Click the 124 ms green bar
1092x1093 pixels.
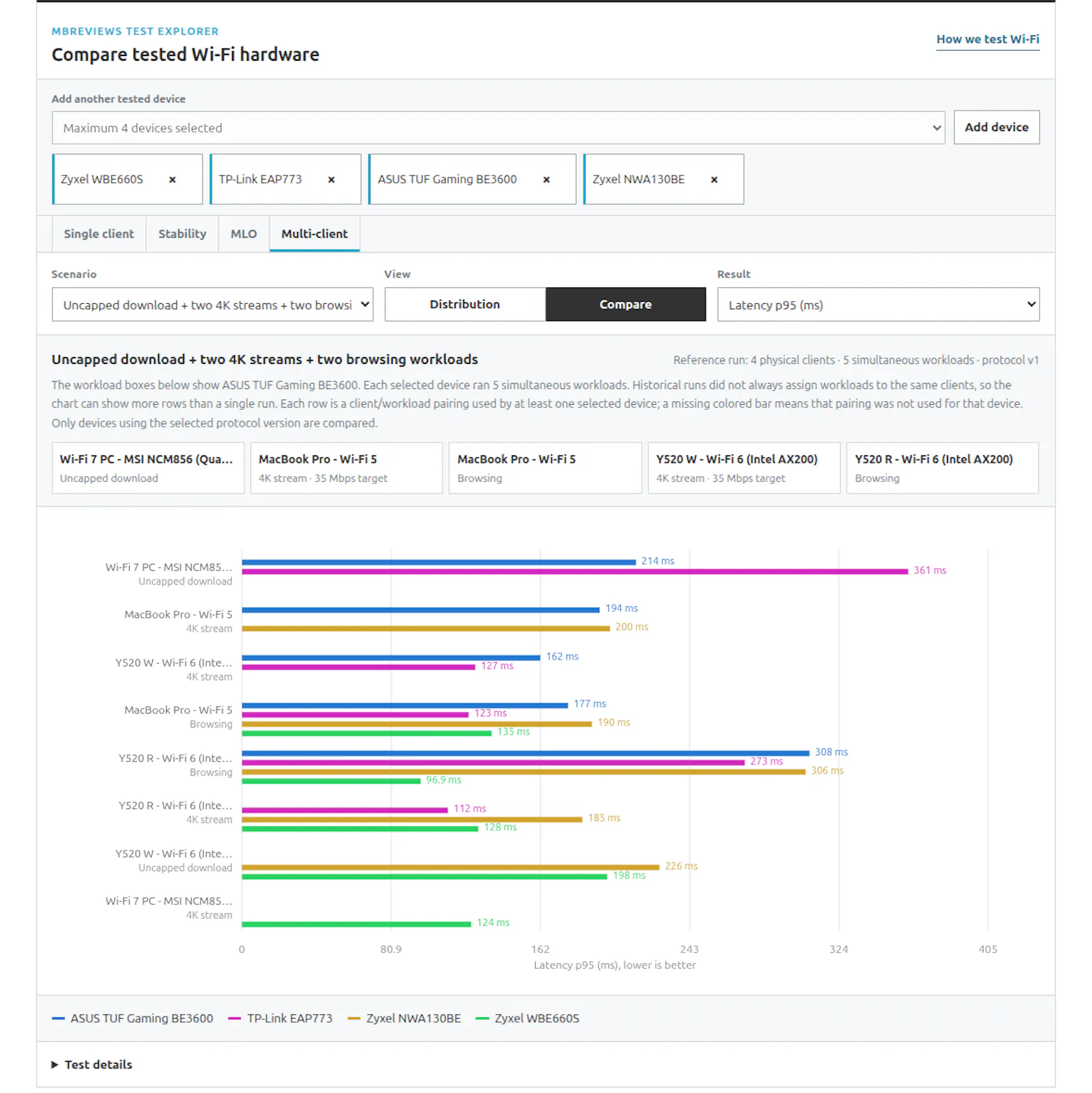pos(356,924)
